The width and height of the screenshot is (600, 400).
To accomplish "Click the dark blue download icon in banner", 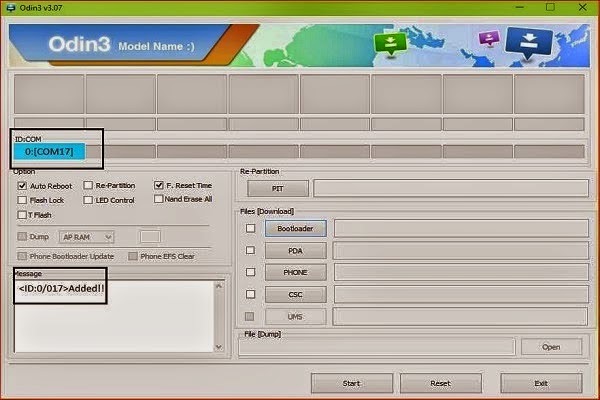I will click(x=529, y=43).
